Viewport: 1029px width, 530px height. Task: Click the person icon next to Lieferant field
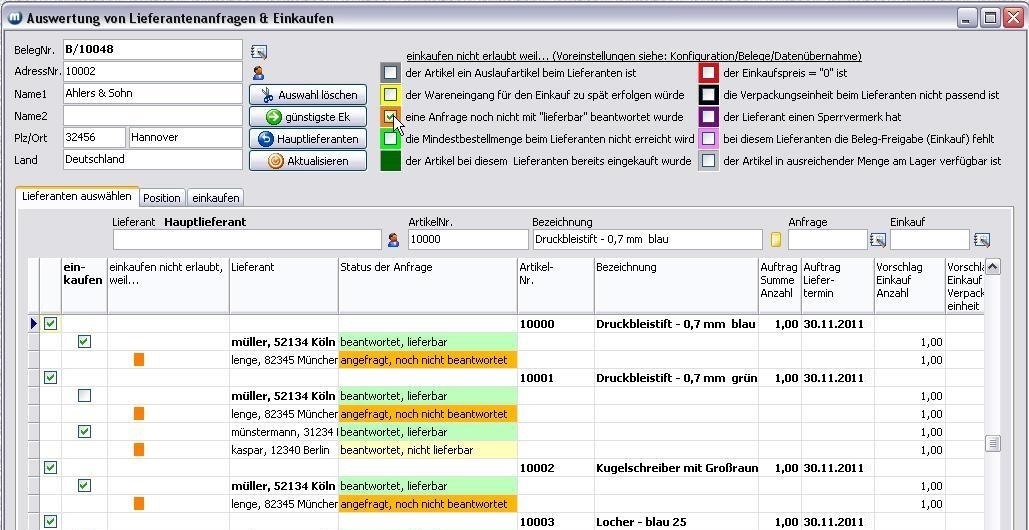[x=393, y=240]
